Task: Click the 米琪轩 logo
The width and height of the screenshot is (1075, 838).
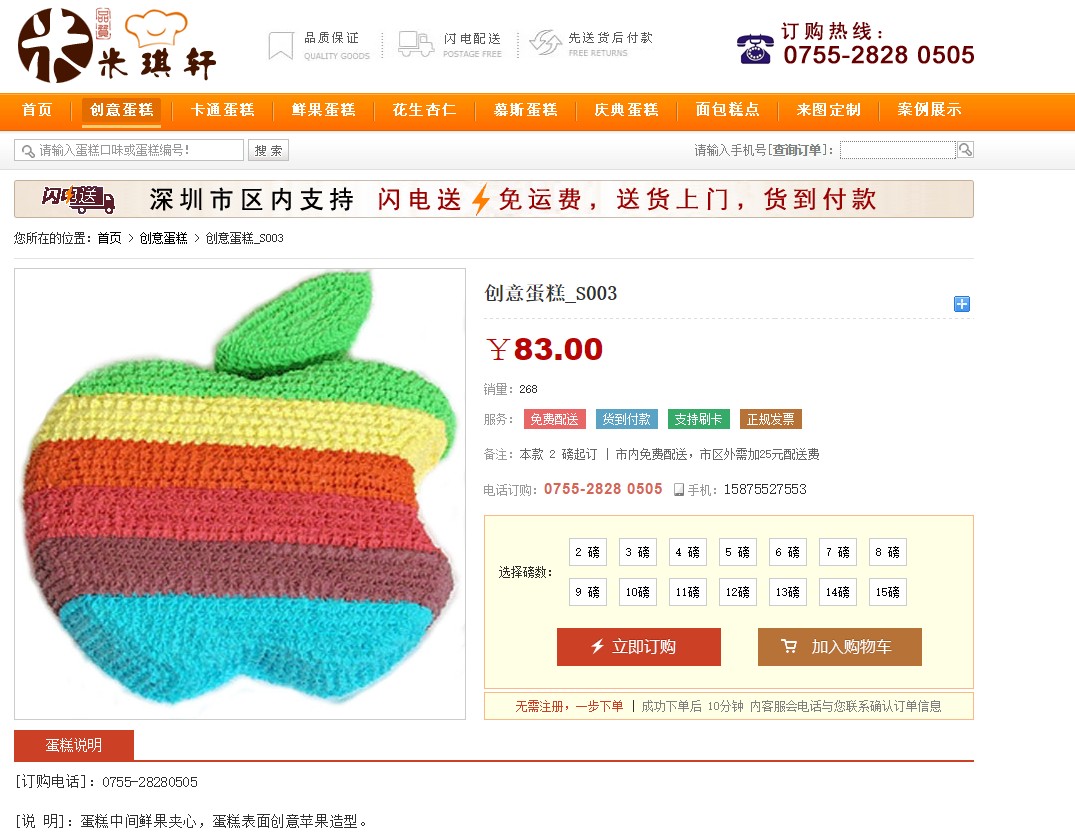Action: point(117,45)
